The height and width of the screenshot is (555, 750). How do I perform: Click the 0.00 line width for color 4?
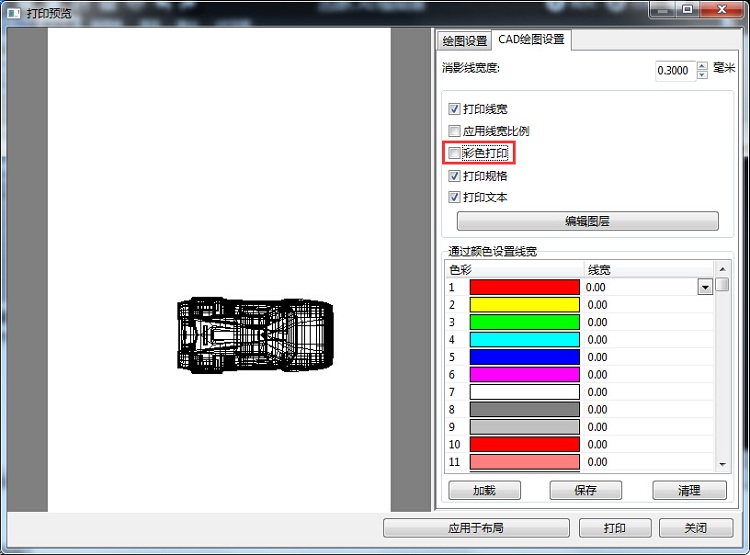597,340
